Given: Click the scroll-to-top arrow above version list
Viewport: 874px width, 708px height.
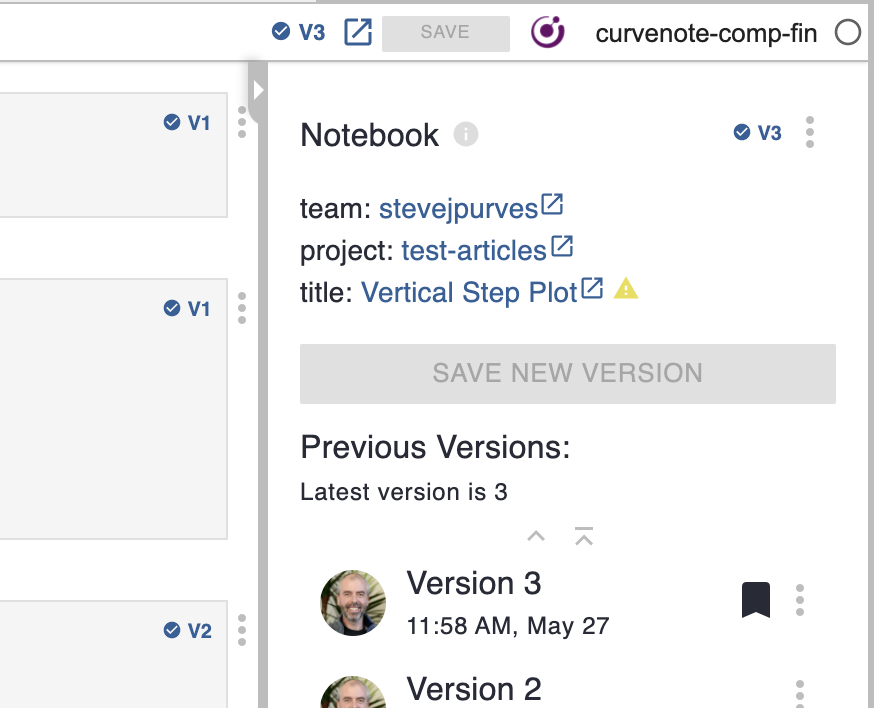Looking at the screenshot, I should tap(585, 537).
